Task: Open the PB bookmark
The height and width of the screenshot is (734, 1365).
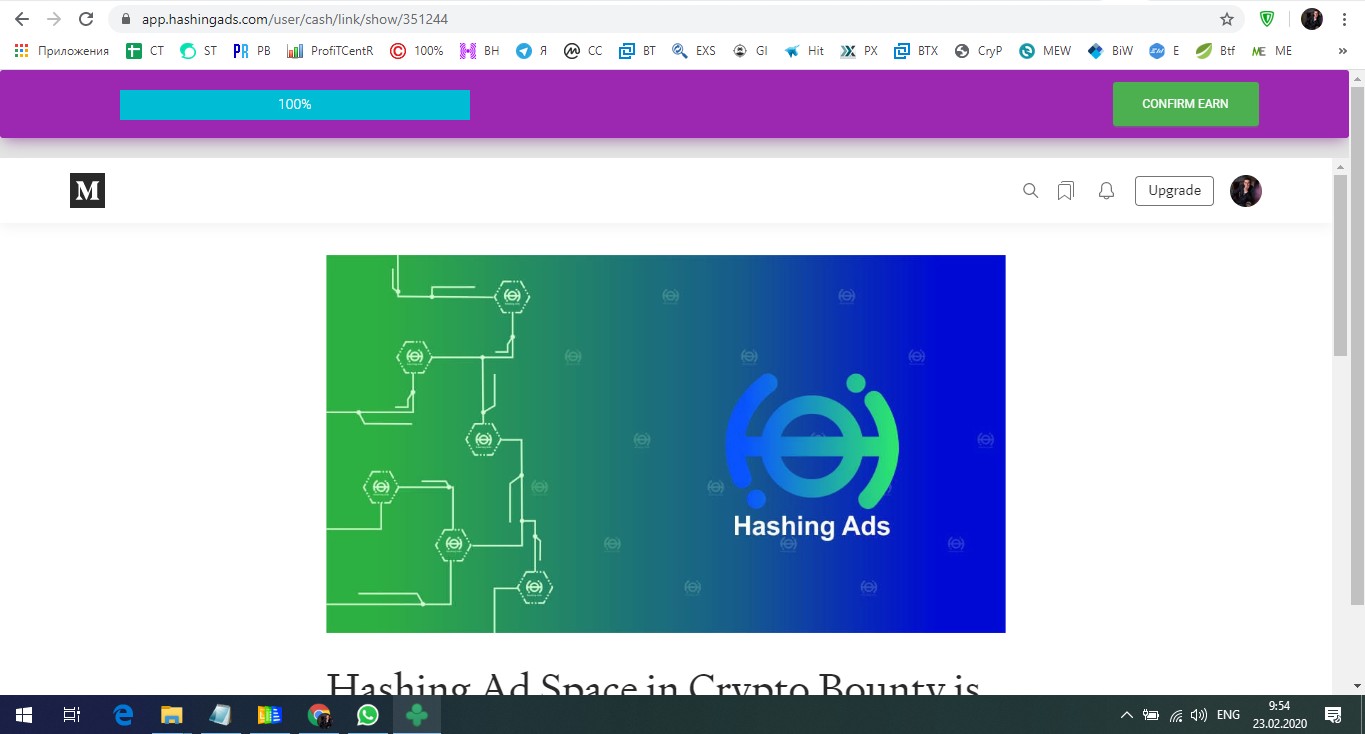Action: [x=252, y=51]
